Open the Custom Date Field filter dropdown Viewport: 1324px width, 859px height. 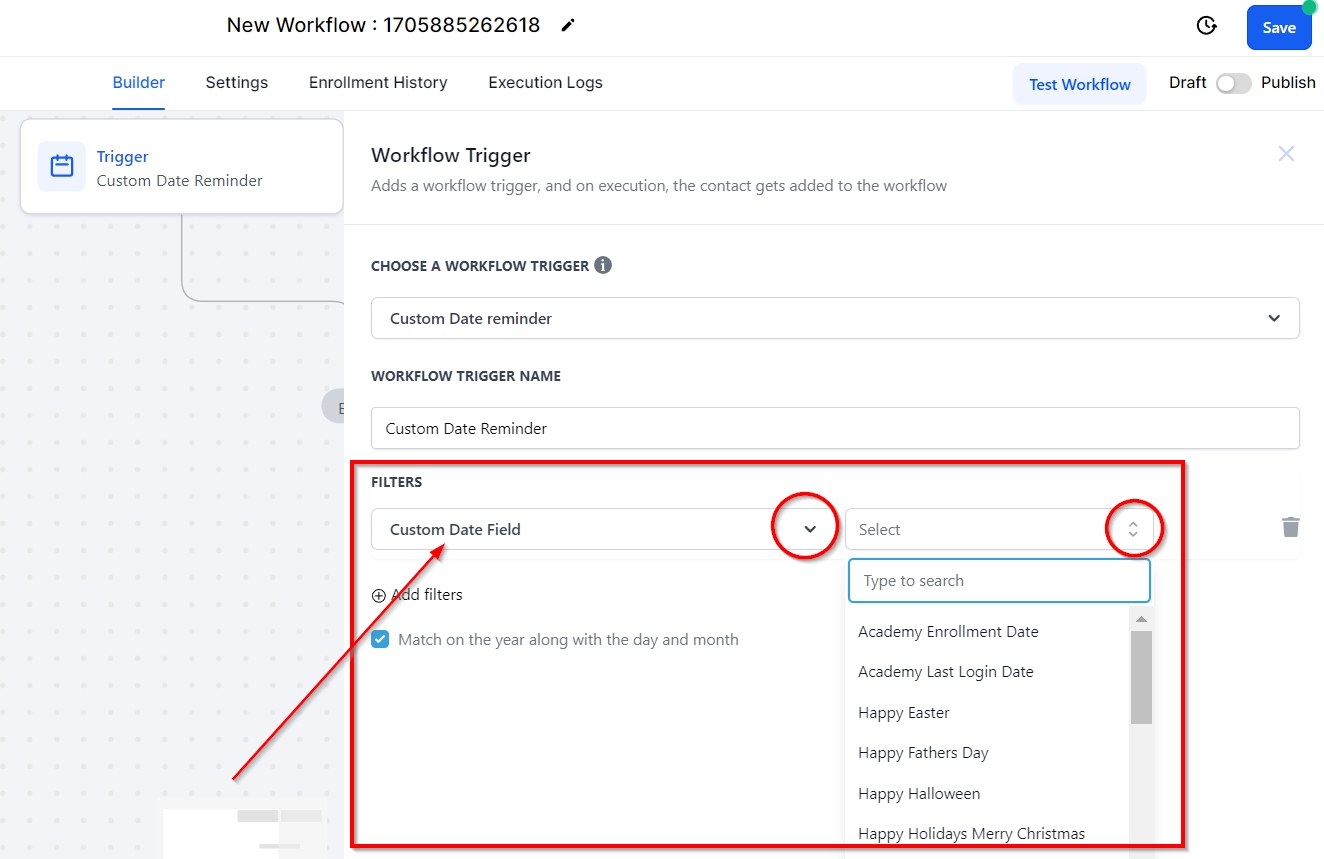point(810,529)
